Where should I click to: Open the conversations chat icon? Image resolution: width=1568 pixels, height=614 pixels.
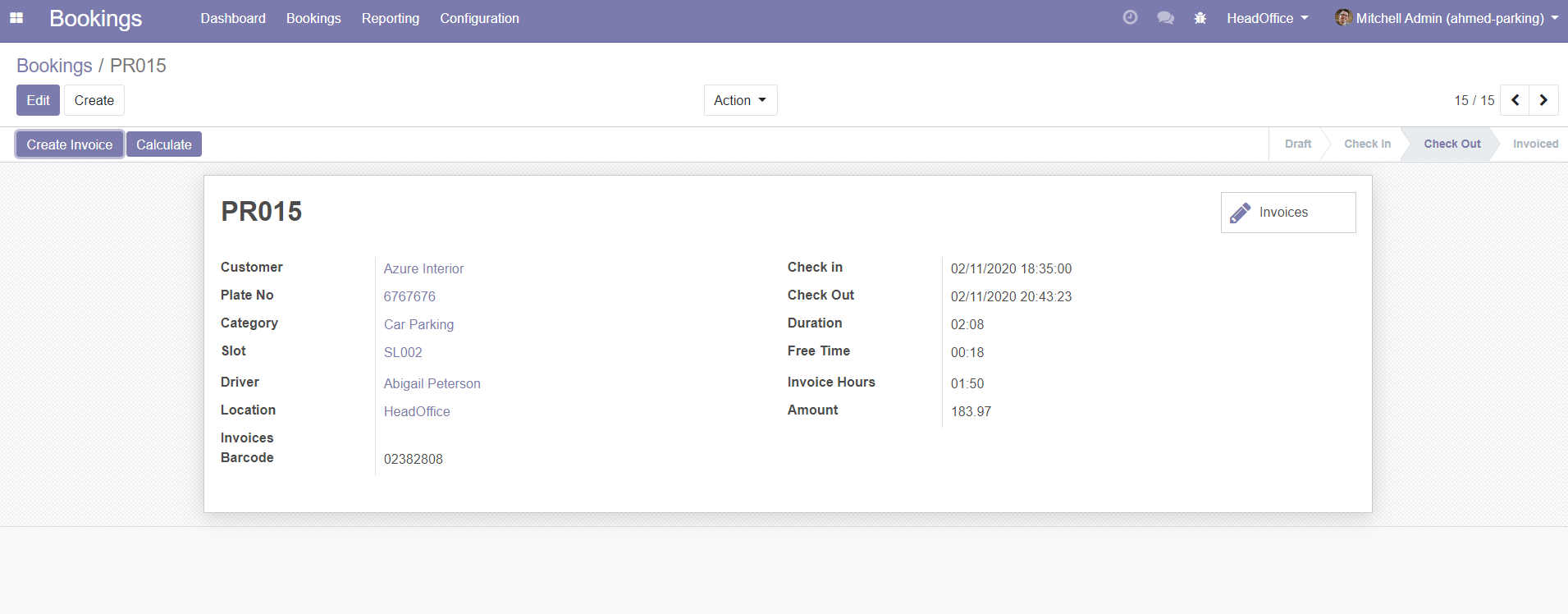click(x=1165, y=18)
